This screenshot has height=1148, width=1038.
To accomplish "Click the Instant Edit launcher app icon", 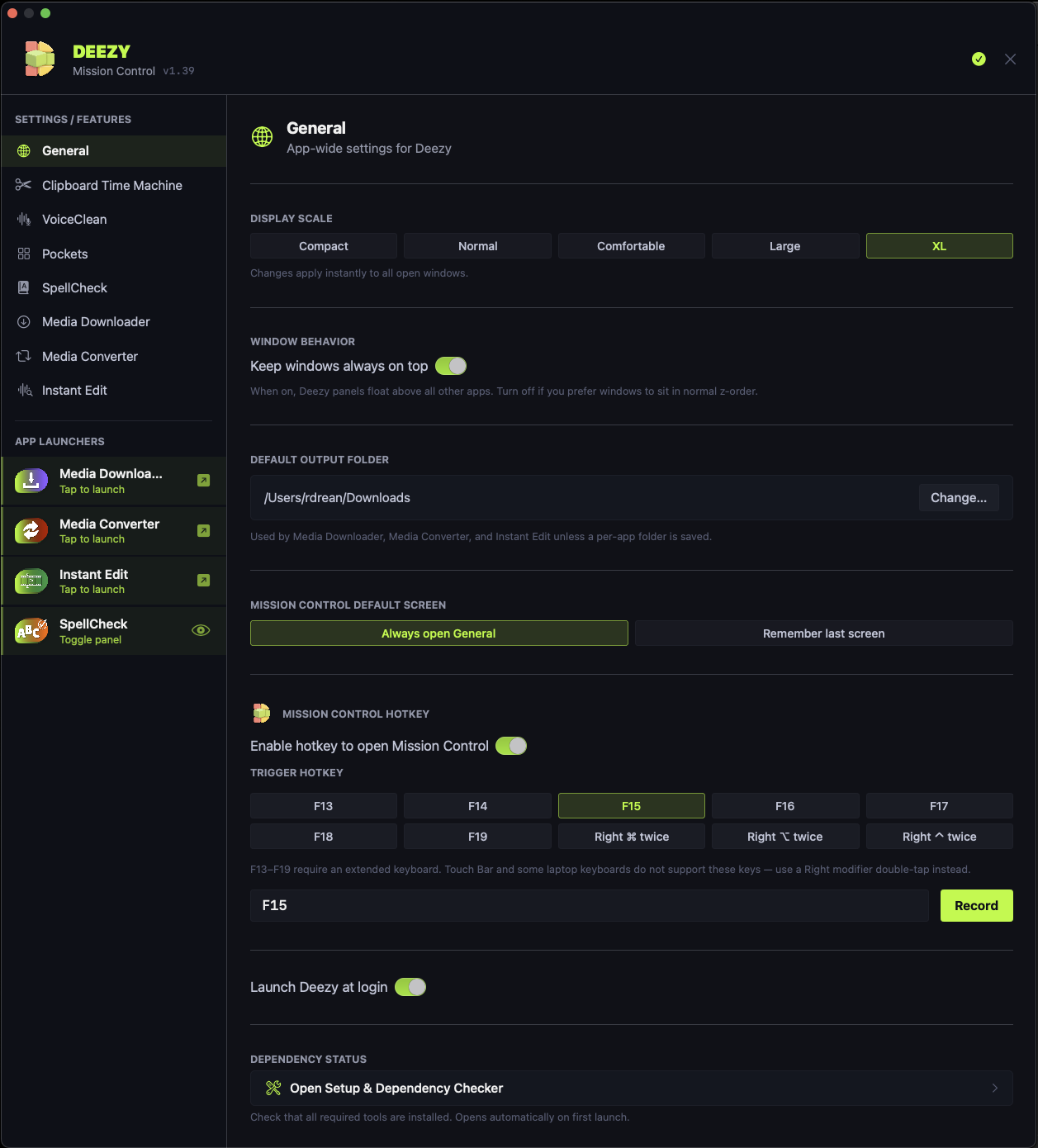I will tap(31, 581).
